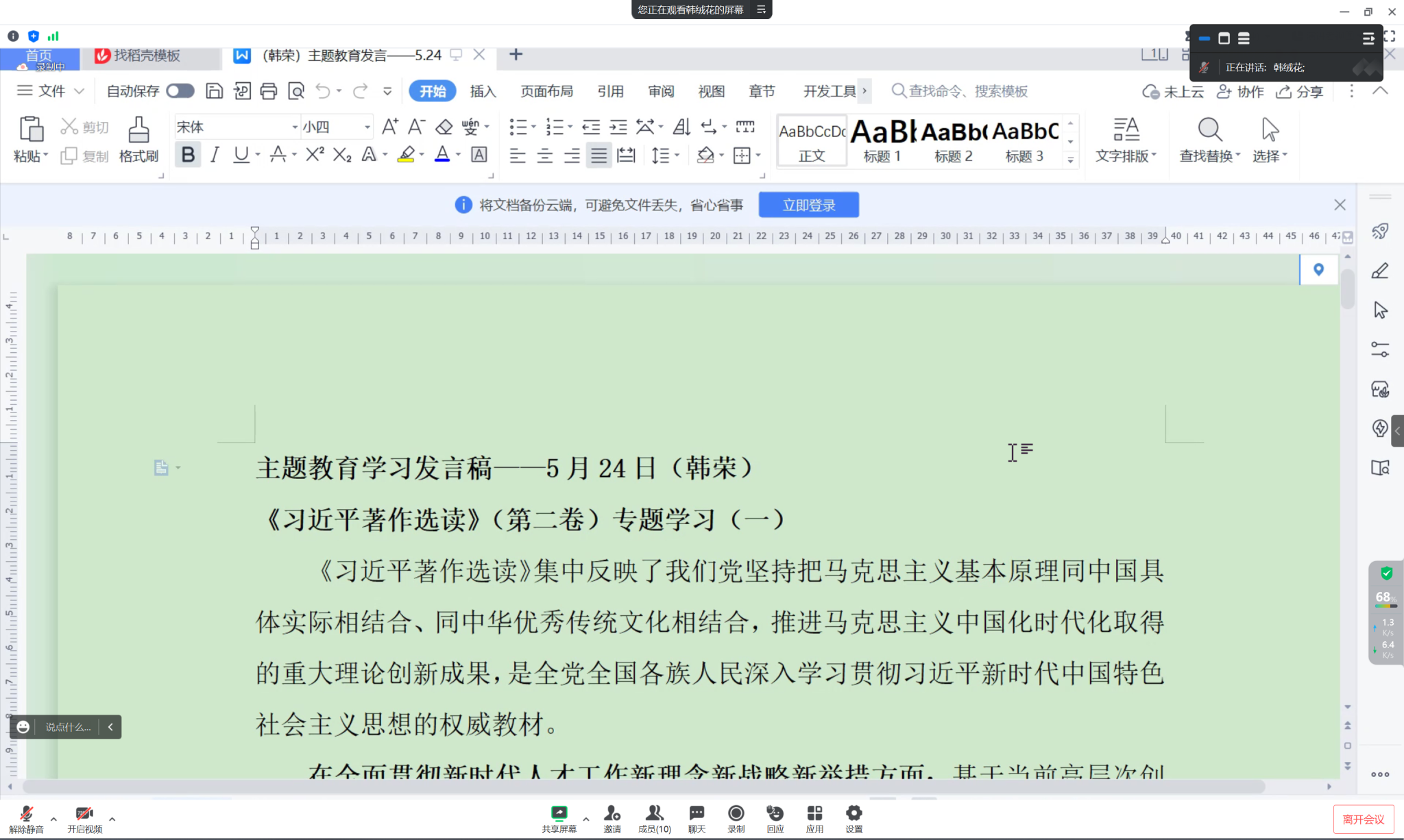Toggle strikethrough text formatting
This screenshot has width=1404, height=840.
coord(278,155)
